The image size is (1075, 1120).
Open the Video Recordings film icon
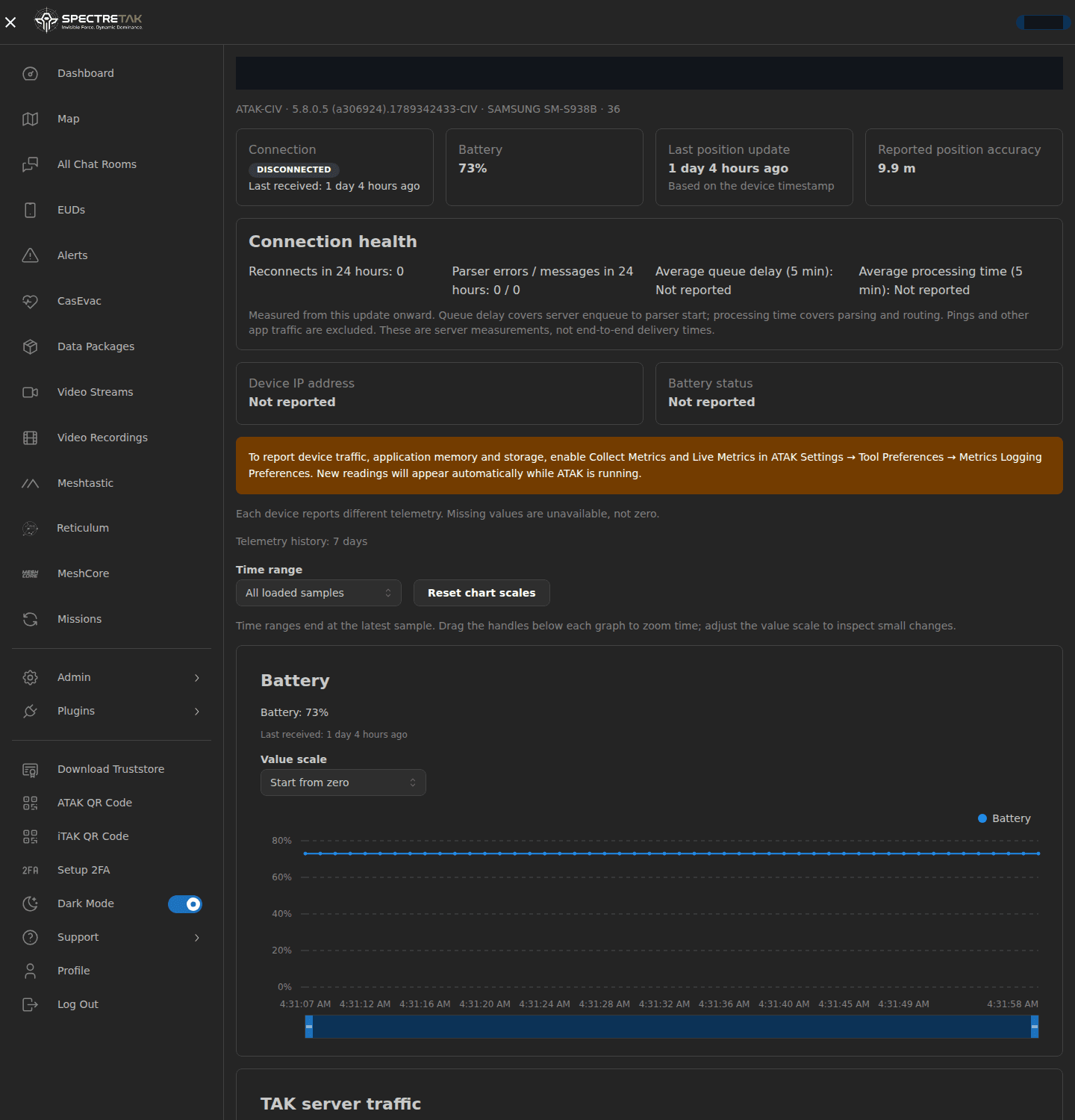pyautogui.click(x=30, y=438)
